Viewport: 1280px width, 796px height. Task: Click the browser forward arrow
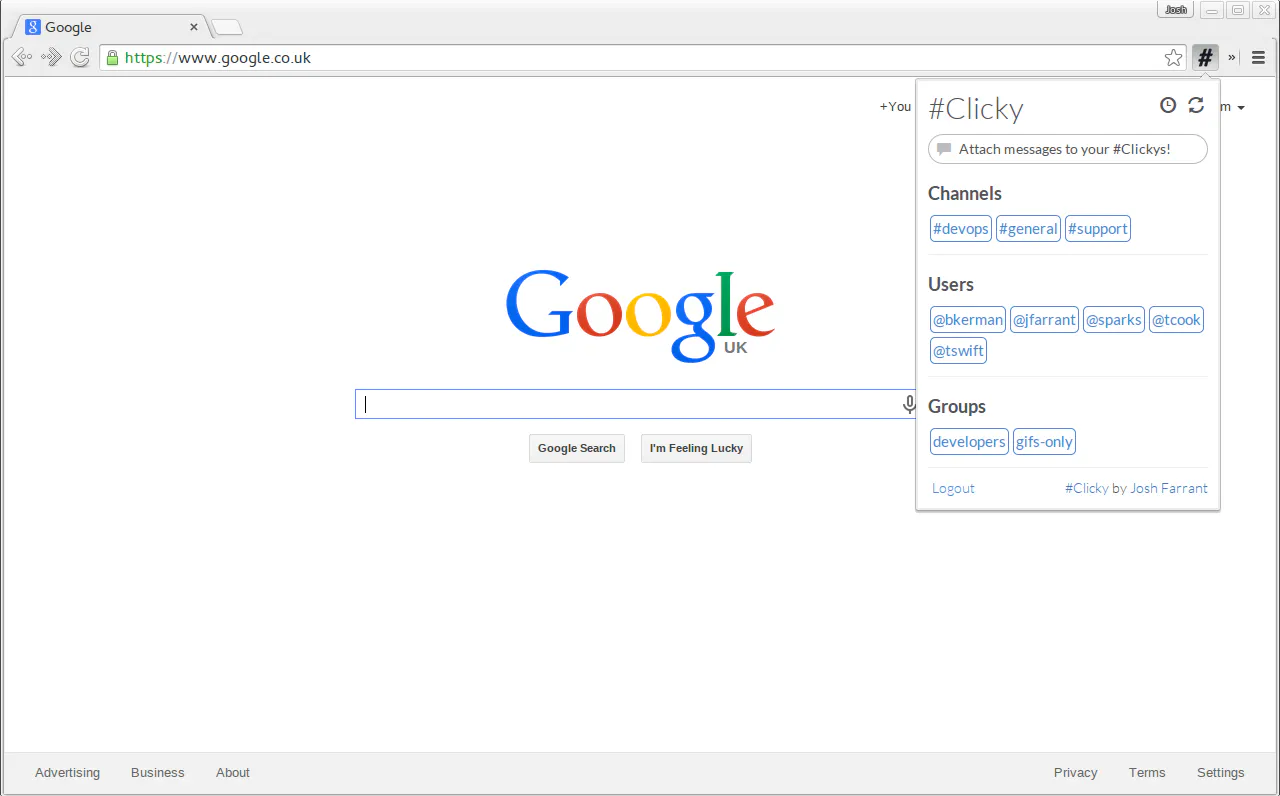click(x=51, y=58)
